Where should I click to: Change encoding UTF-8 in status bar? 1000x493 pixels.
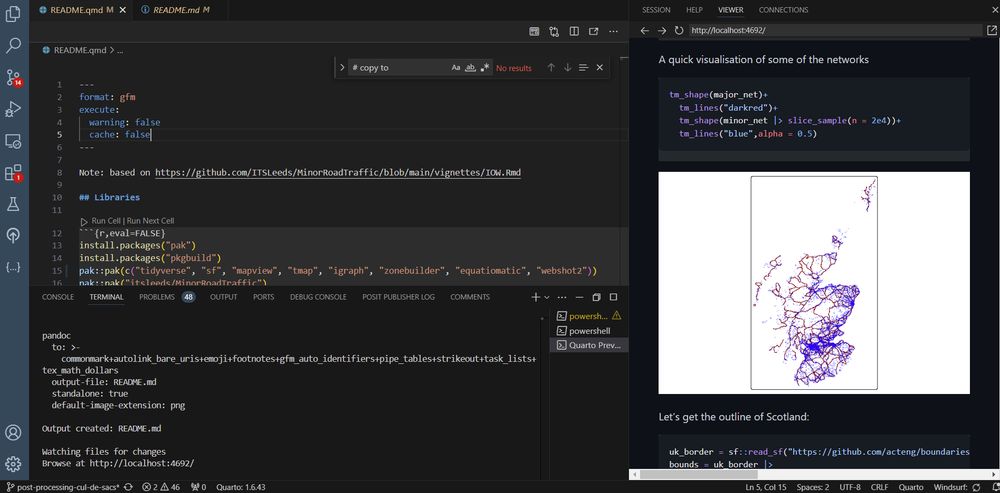850,487
